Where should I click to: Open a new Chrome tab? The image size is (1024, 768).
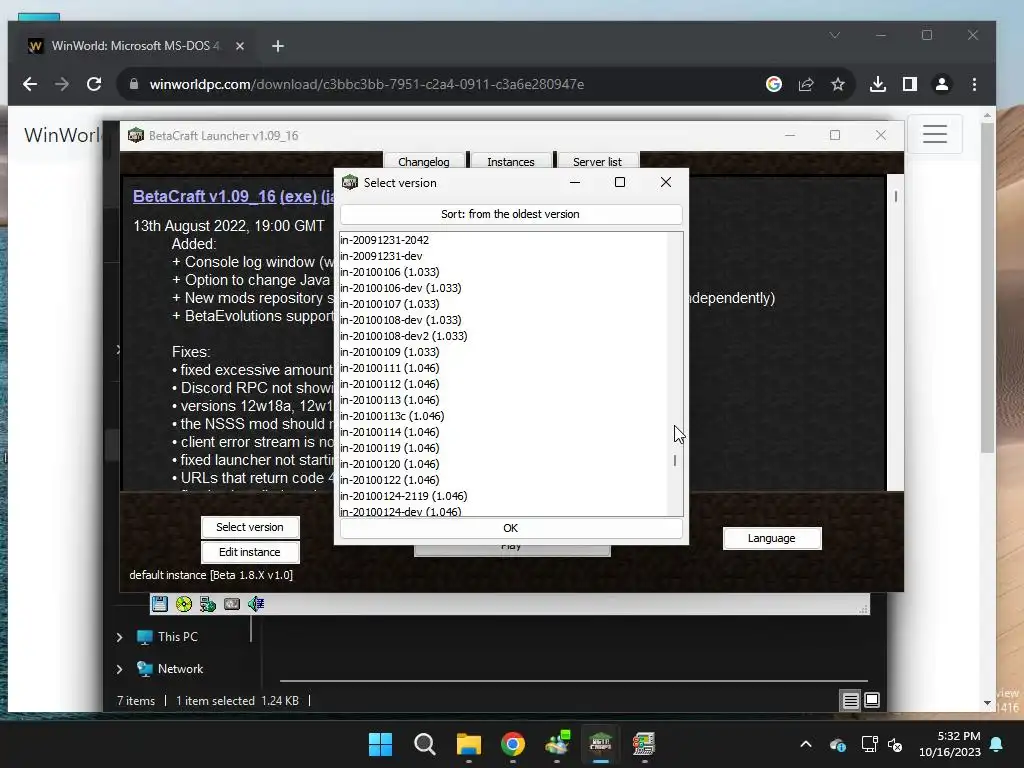coord(278,46)
